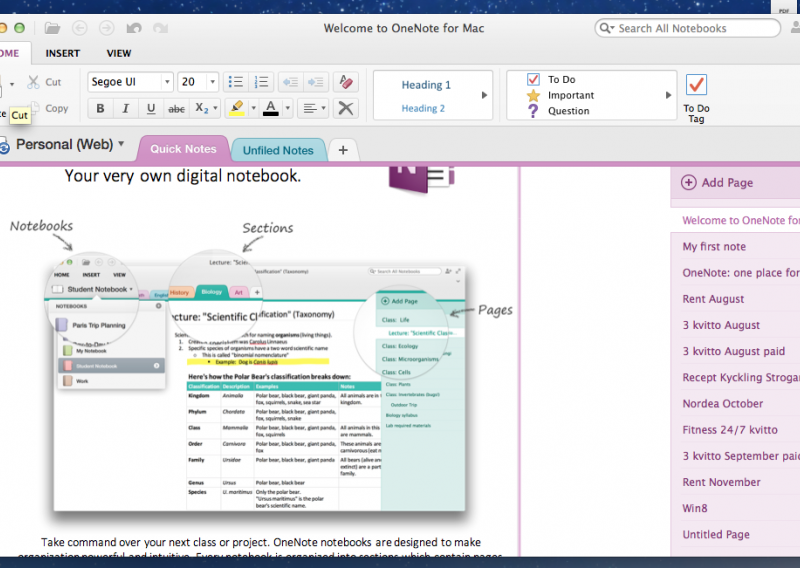
Task: Expand the paste options arrow
Action: 12,83
